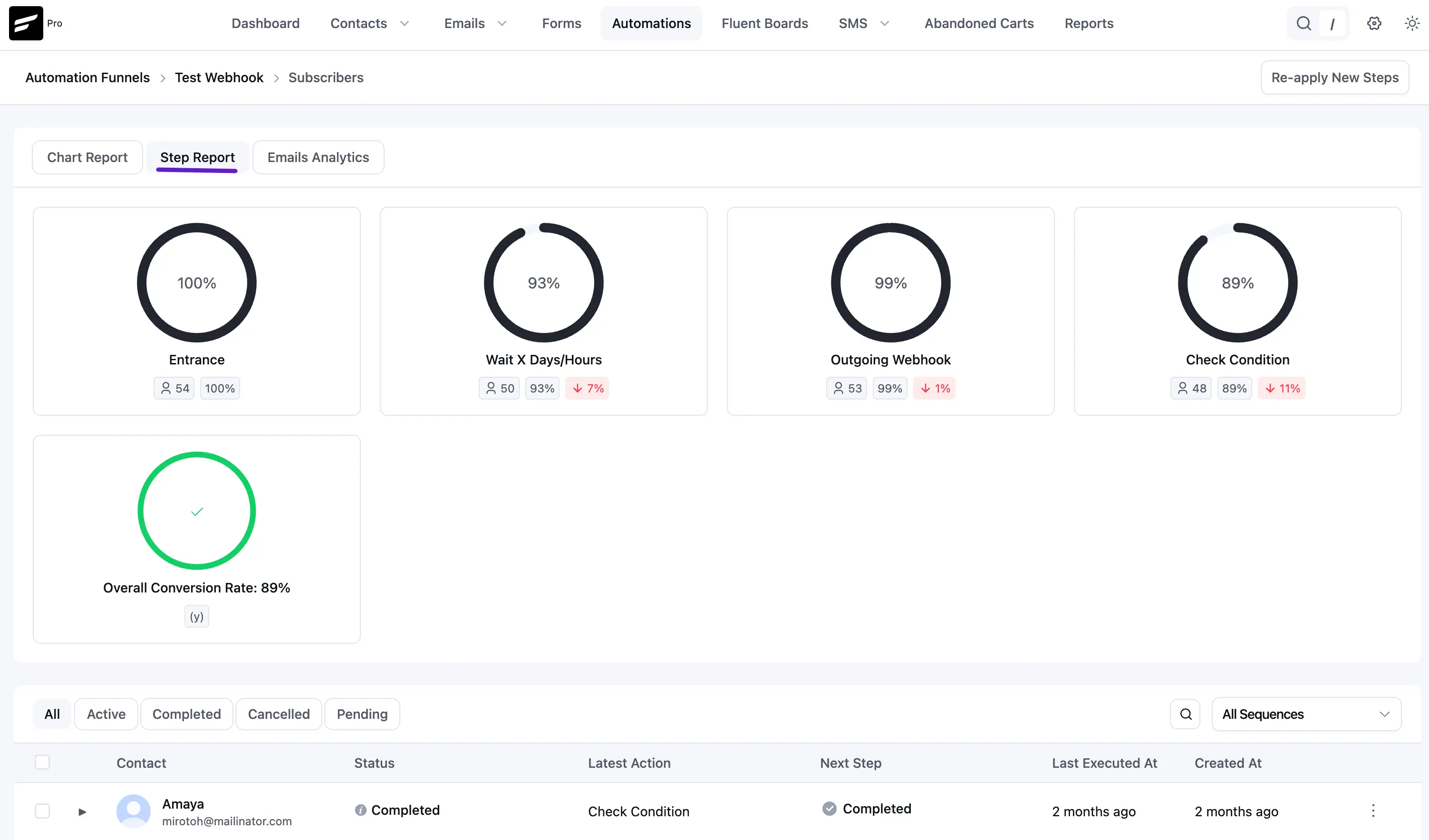The height and width of the screenshot is (840, 1429).
Task: Toggle light/dark theme sun icon
Action: tap(1412, 23)
